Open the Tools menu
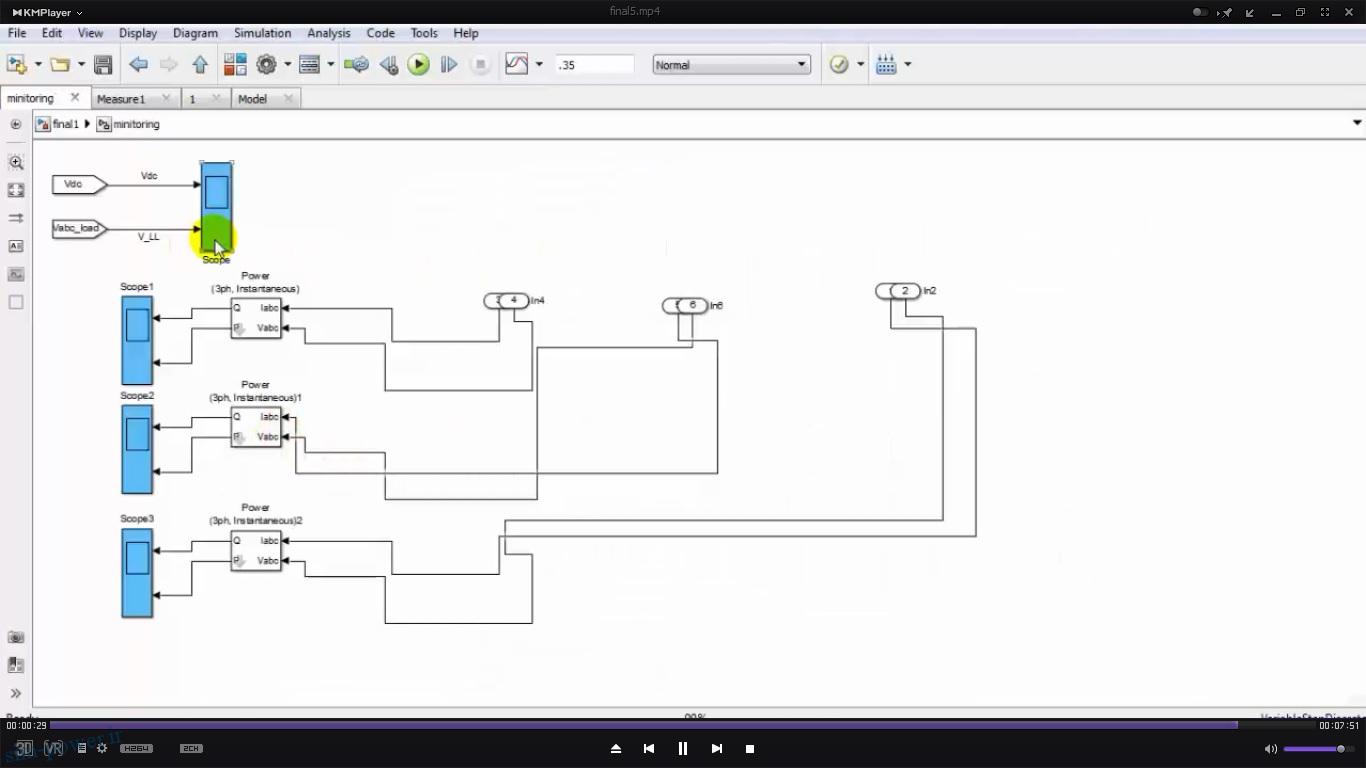The image size is (1366, 768). 424,33
